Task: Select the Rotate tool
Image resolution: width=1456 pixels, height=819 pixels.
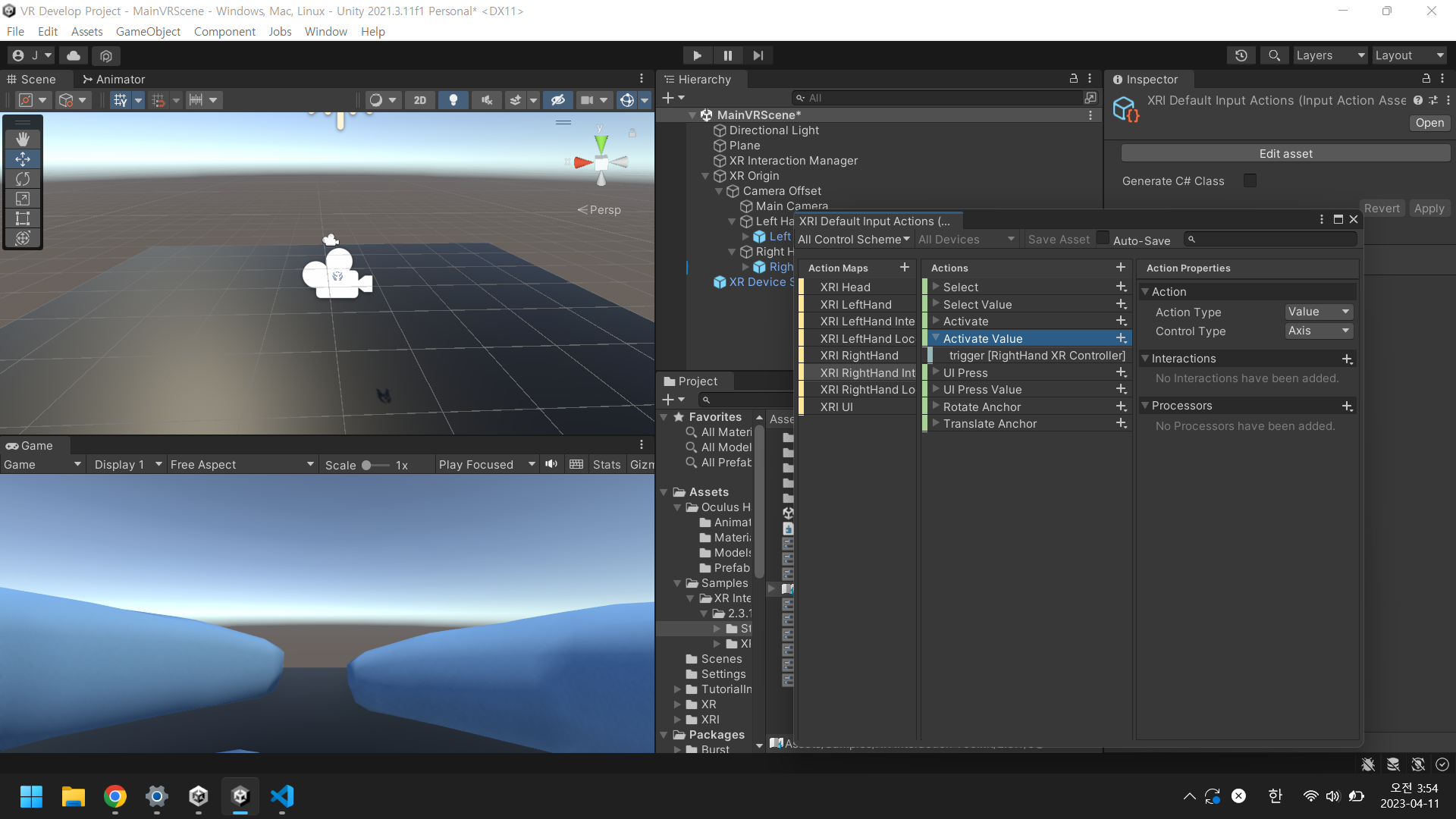Action: [23, 178]
